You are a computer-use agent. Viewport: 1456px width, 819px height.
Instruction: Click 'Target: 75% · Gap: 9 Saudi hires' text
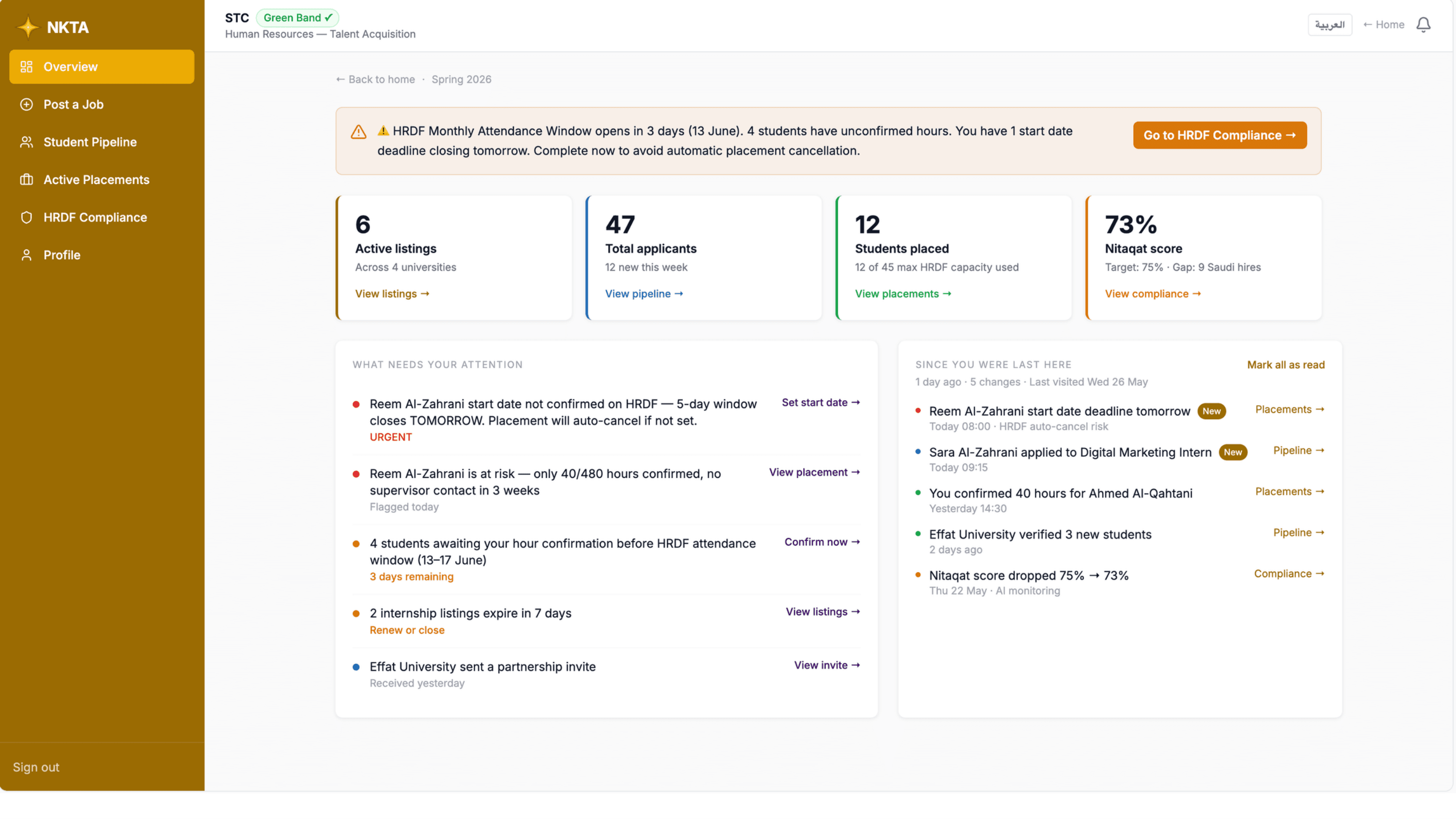click(x=1182, y=267)
